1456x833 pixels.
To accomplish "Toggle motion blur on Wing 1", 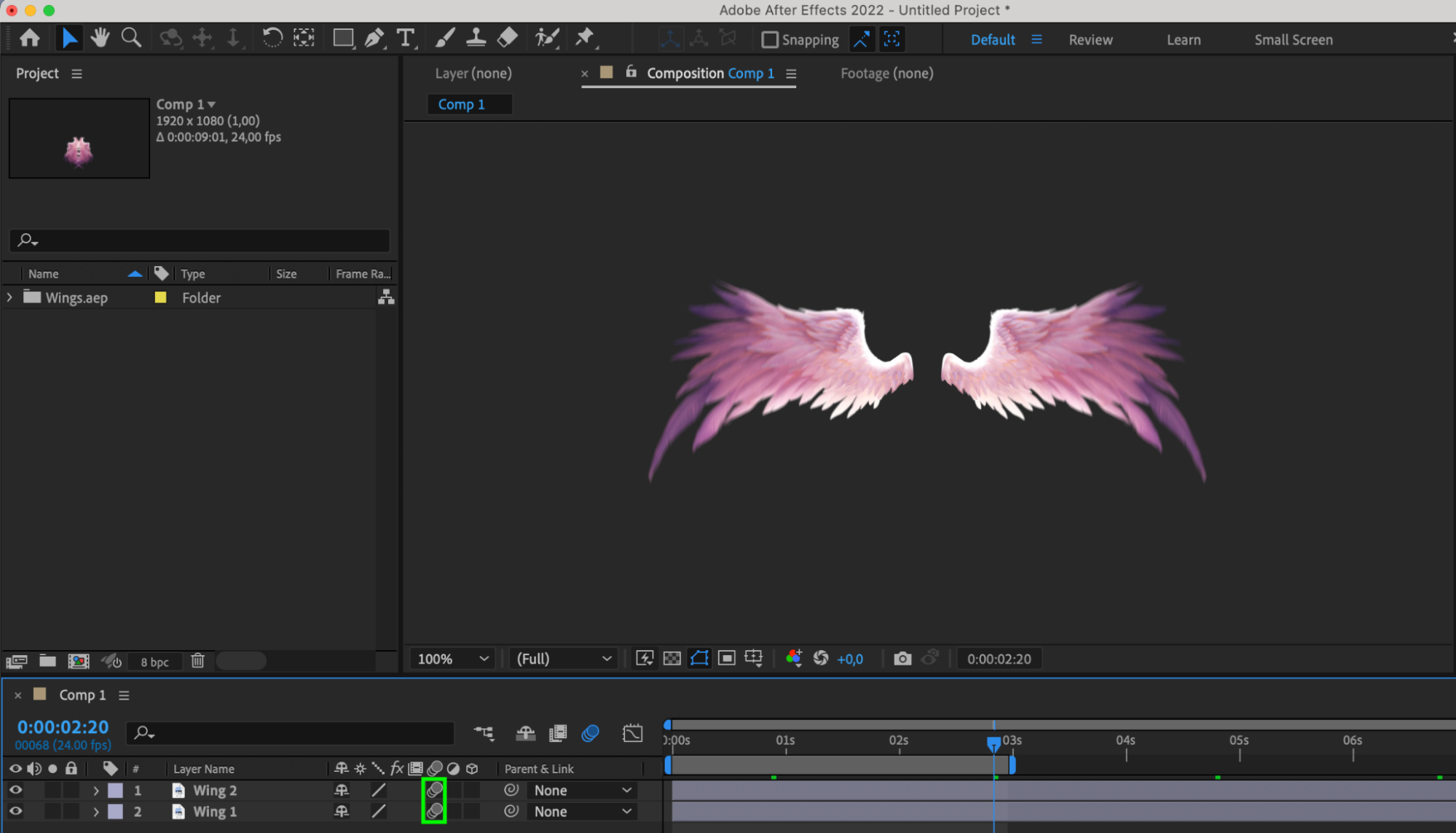I will click(x=434, y=811).
